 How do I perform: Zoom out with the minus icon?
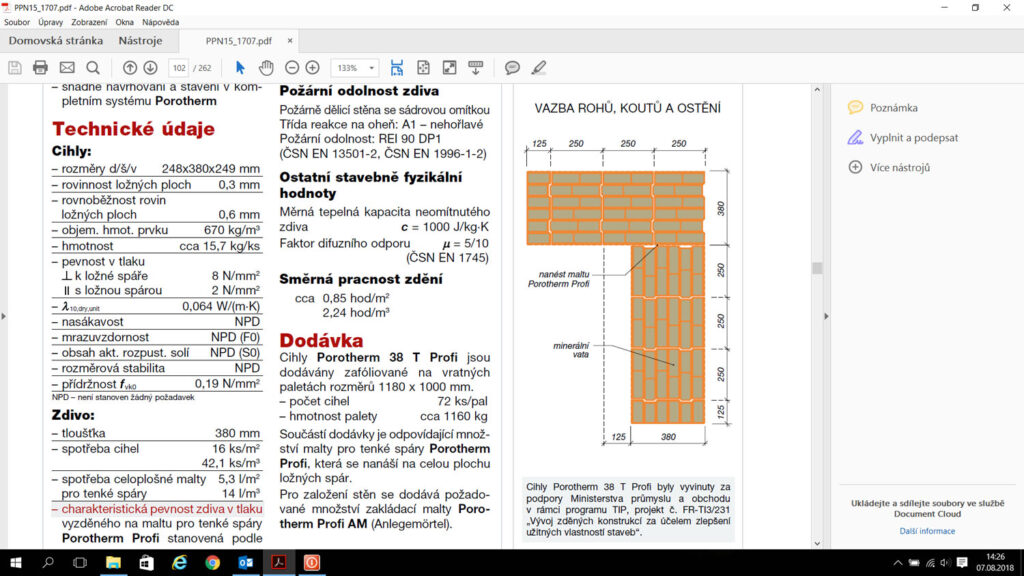(x=292, y=67)
